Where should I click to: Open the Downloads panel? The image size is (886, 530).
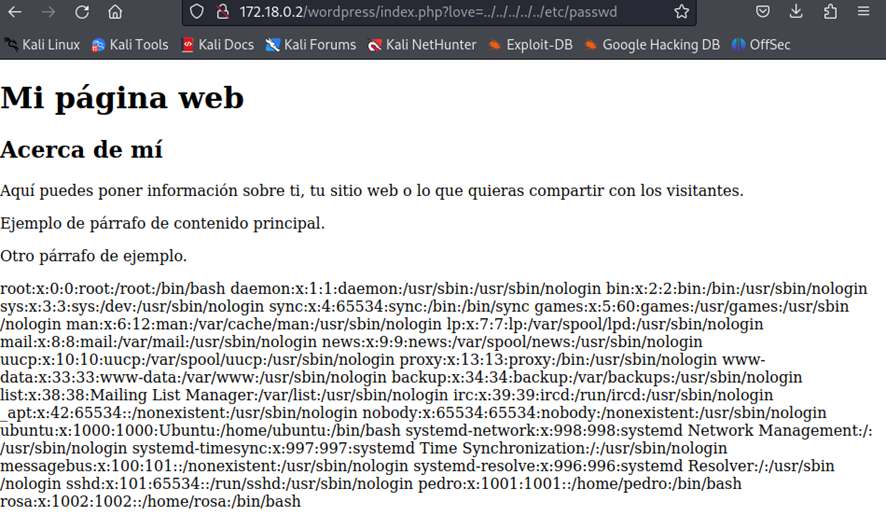[x=796, y=11]
